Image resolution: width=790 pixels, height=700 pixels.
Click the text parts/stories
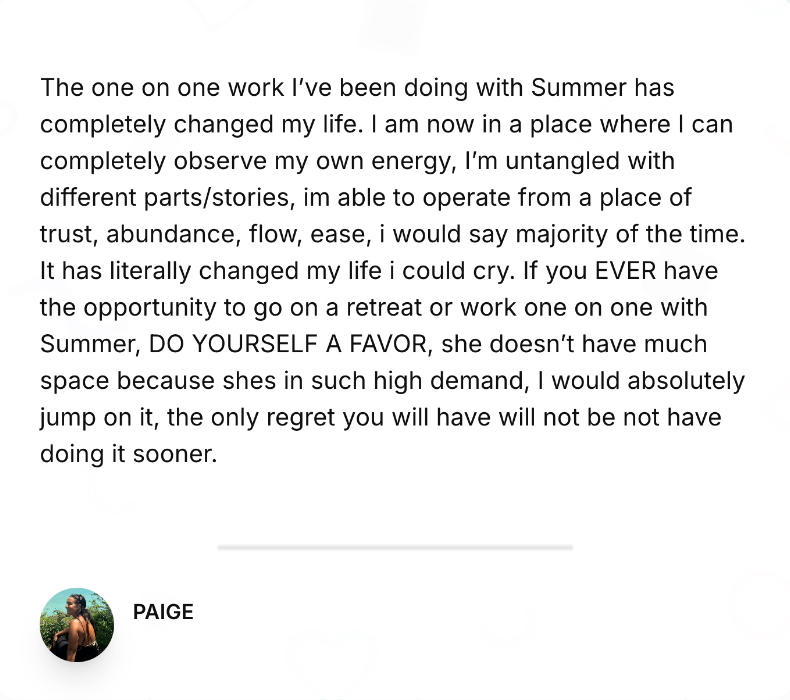[219, 198]
